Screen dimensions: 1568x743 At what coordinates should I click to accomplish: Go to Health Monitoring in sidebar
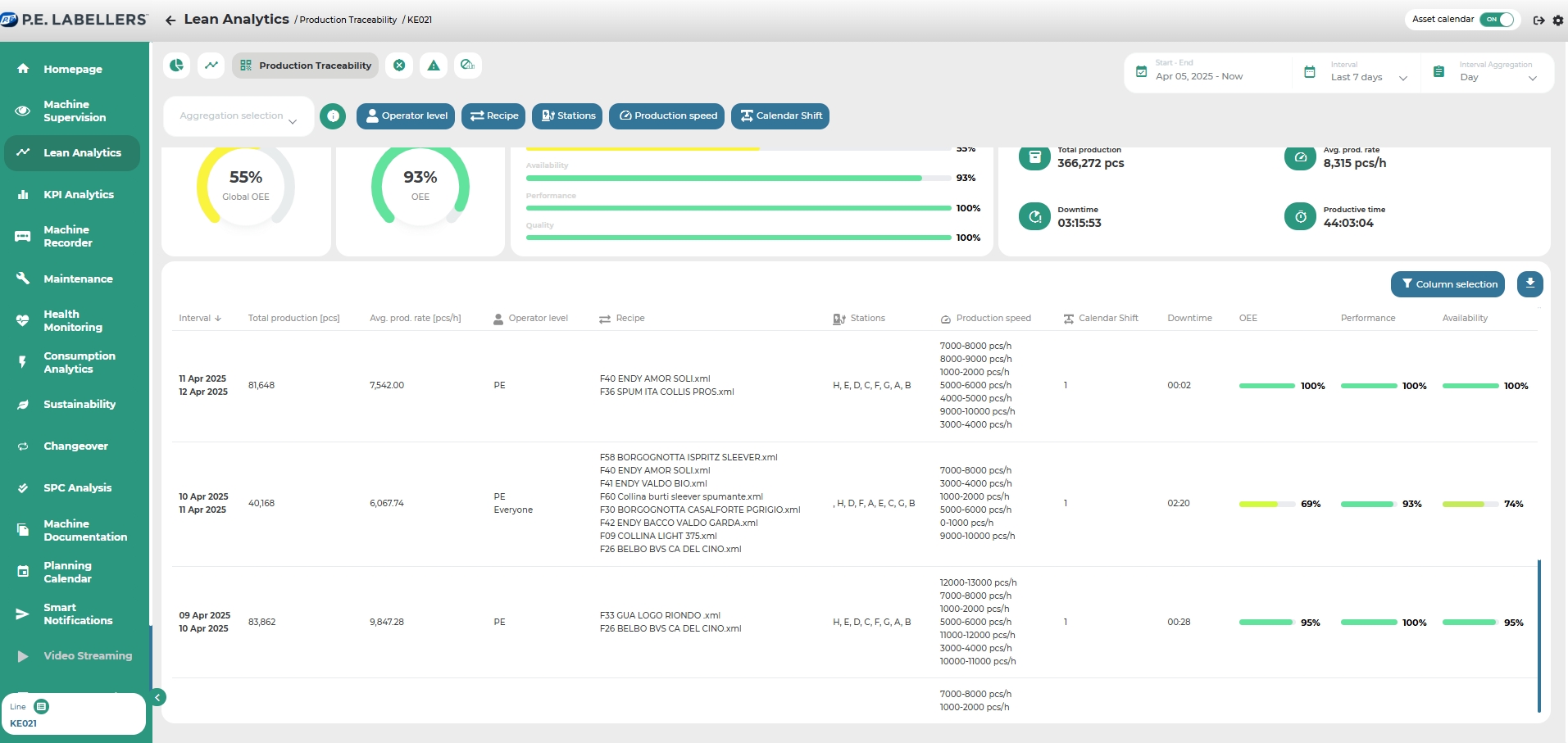(72, 320)
